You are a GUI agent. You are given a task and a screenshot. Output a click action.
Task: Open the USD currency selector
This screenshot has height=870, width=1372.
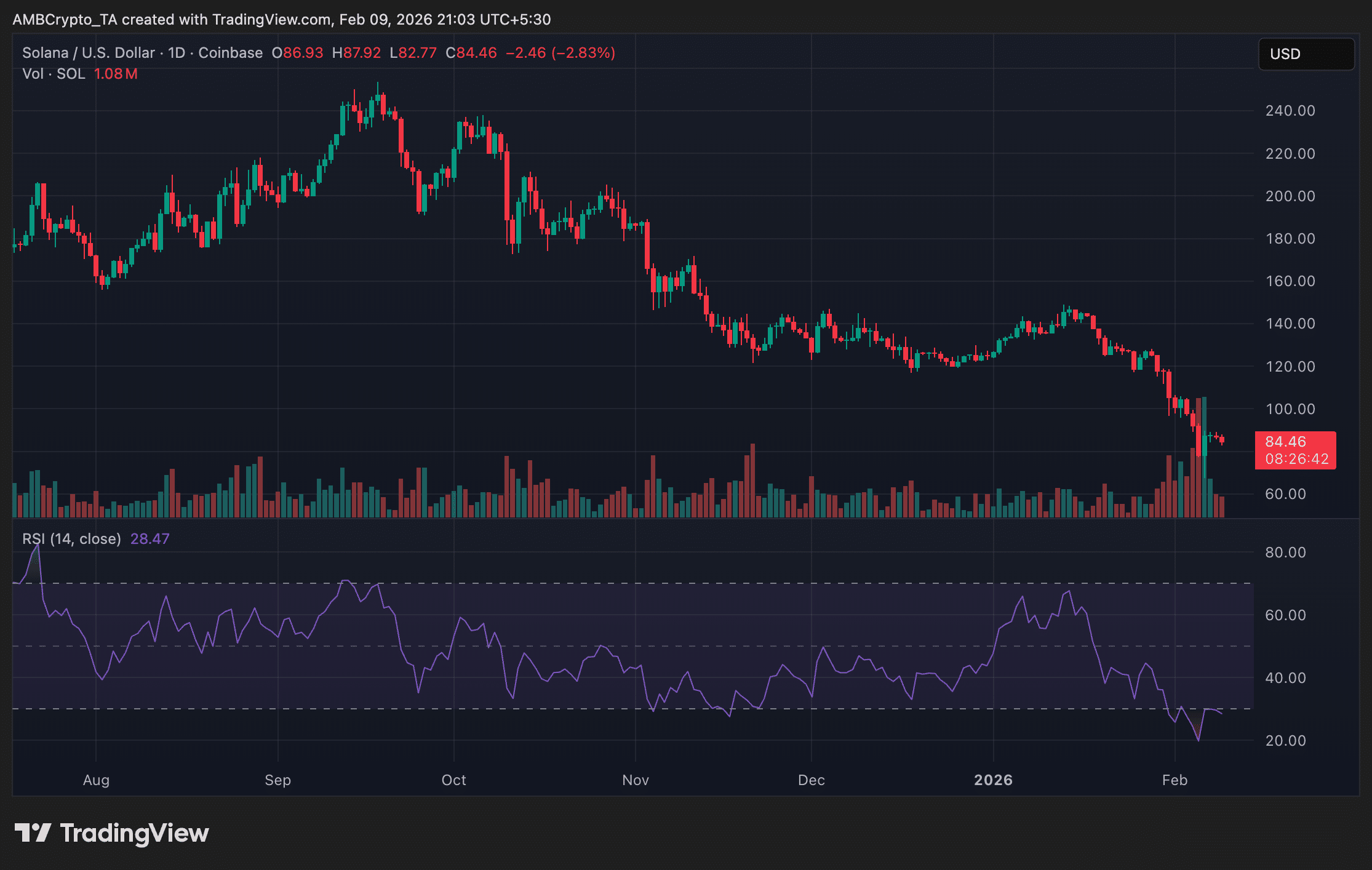(x=1306, y=54)
